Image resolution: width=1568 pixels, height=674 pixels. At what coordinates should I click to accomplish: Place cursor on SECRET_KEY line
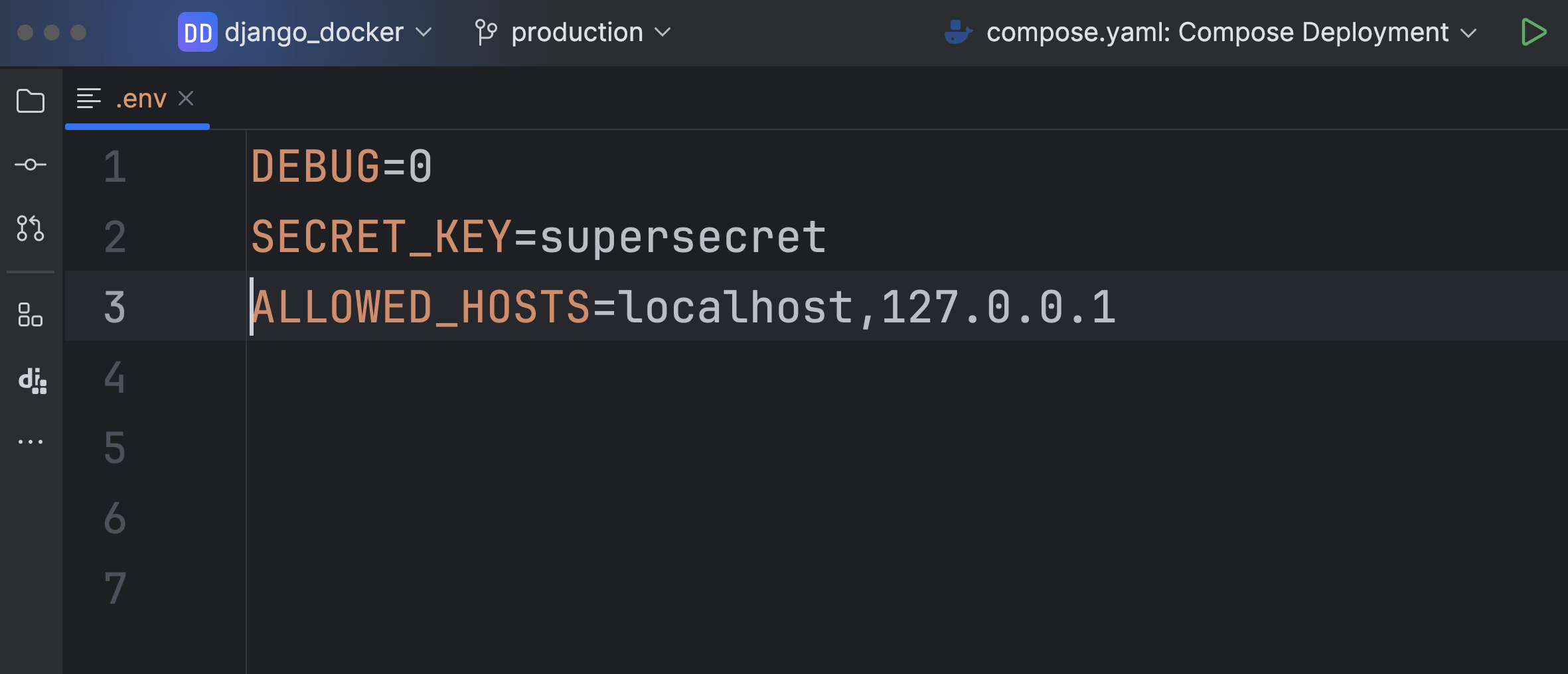tap(538, 237)
